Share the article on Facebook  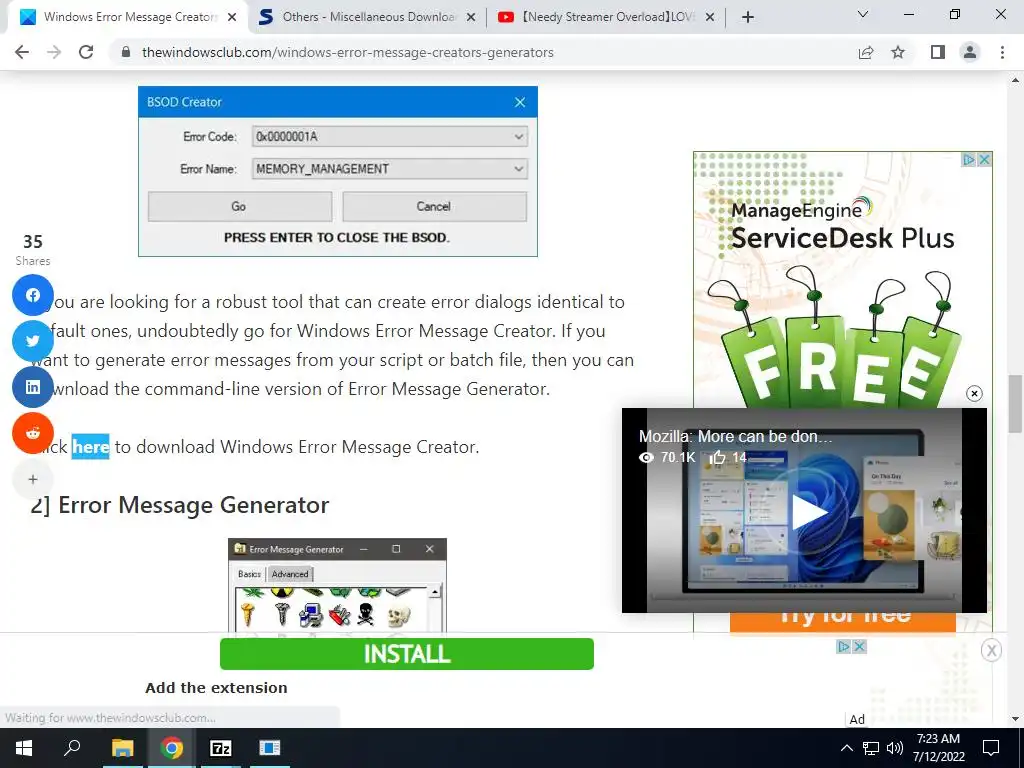[33, 295]
